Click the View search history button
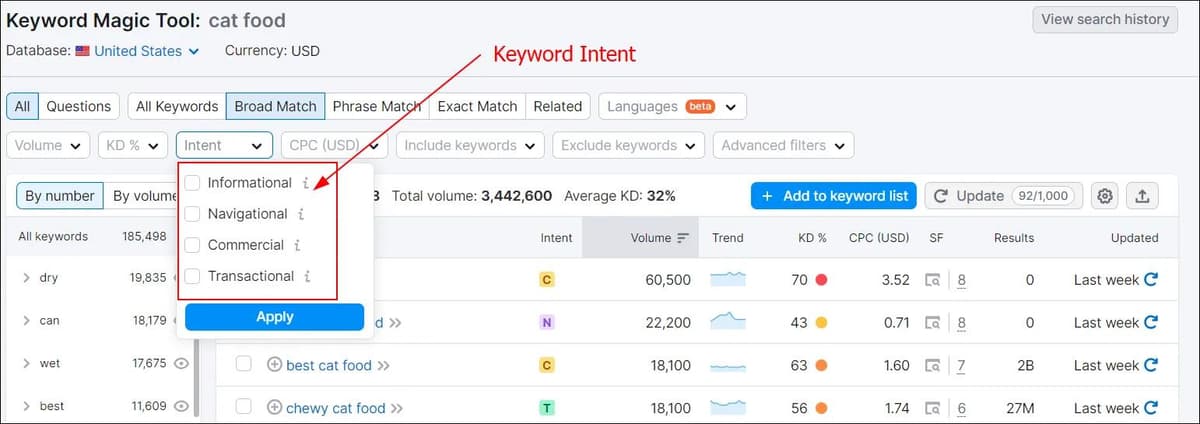1200x424 pixels. click(x=1105, y=19)
